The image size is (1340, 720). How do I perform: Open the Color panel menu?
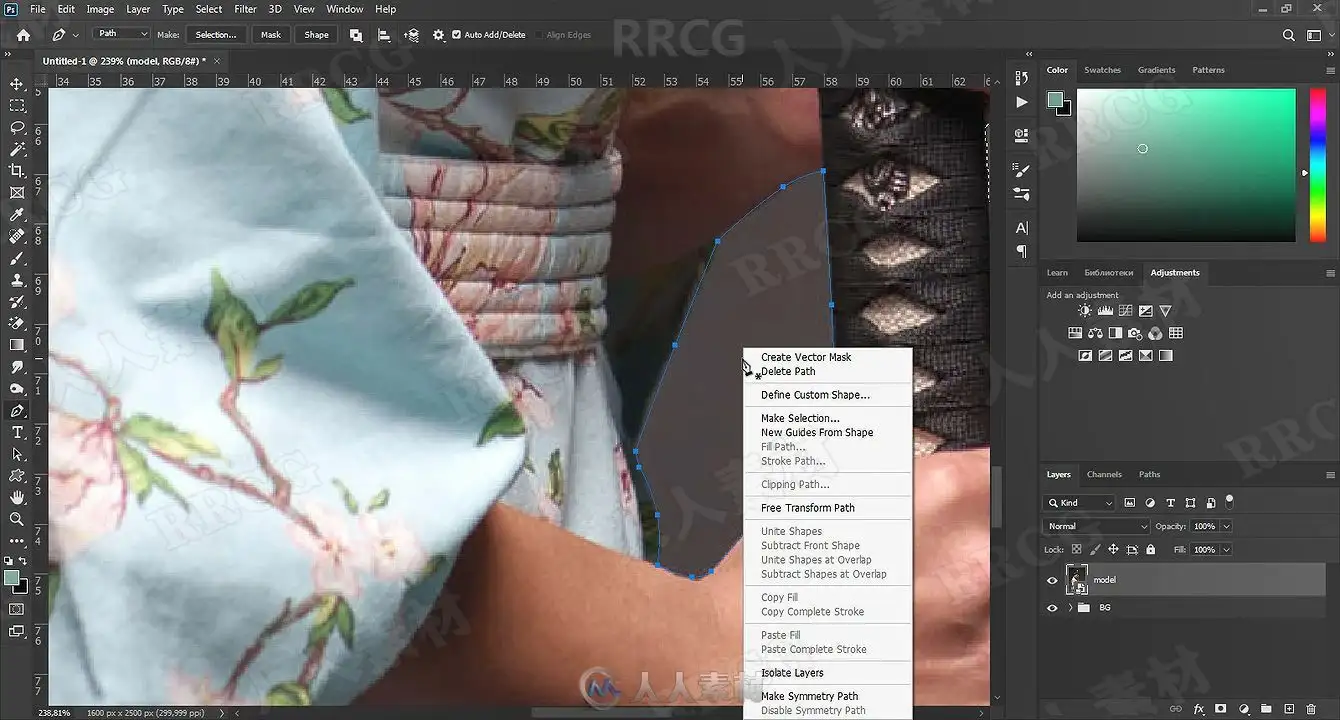(x=1330, y=71)
